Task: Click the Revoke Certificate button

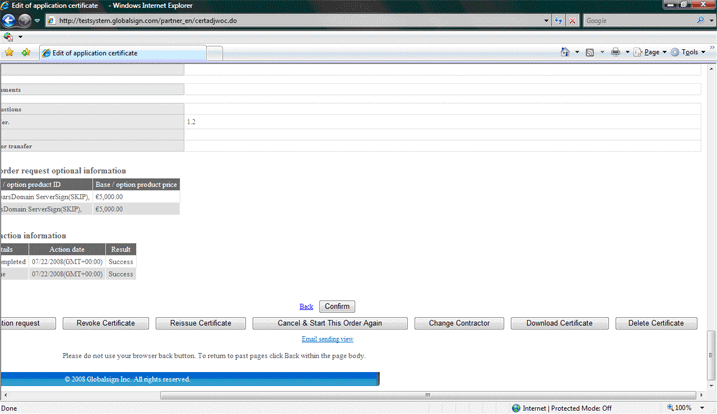Action: click(x=106, y=323)
